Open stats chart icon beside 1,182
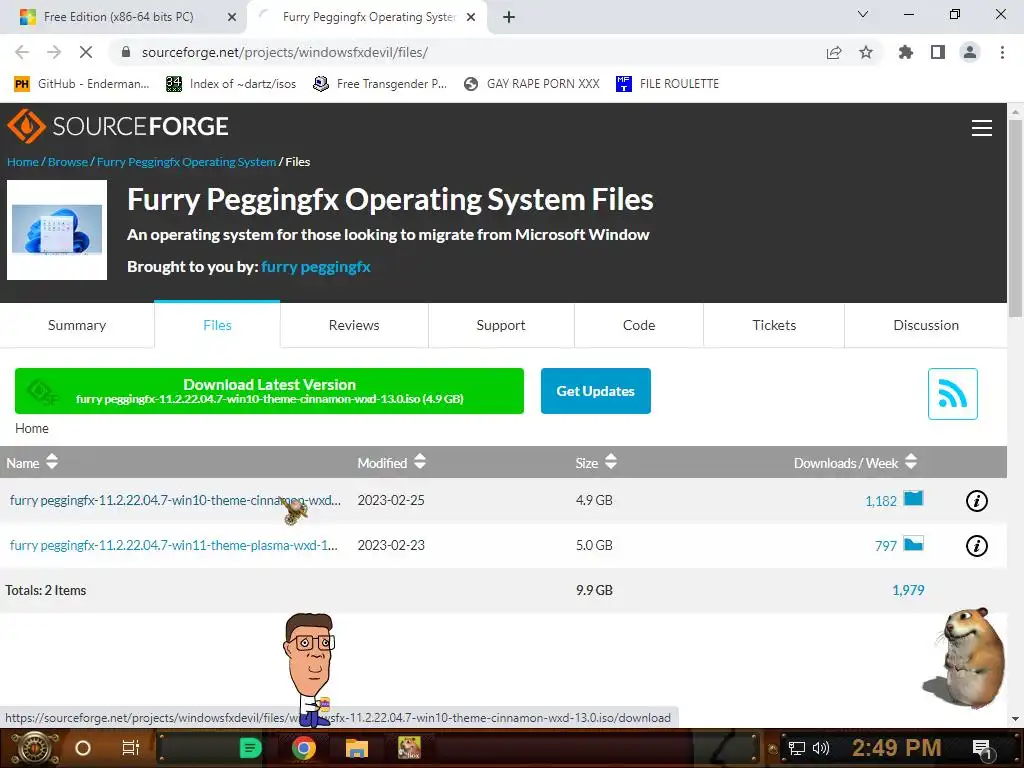Image resolution: width=1024 pixels, height=768 pixels. pos(913,499)
